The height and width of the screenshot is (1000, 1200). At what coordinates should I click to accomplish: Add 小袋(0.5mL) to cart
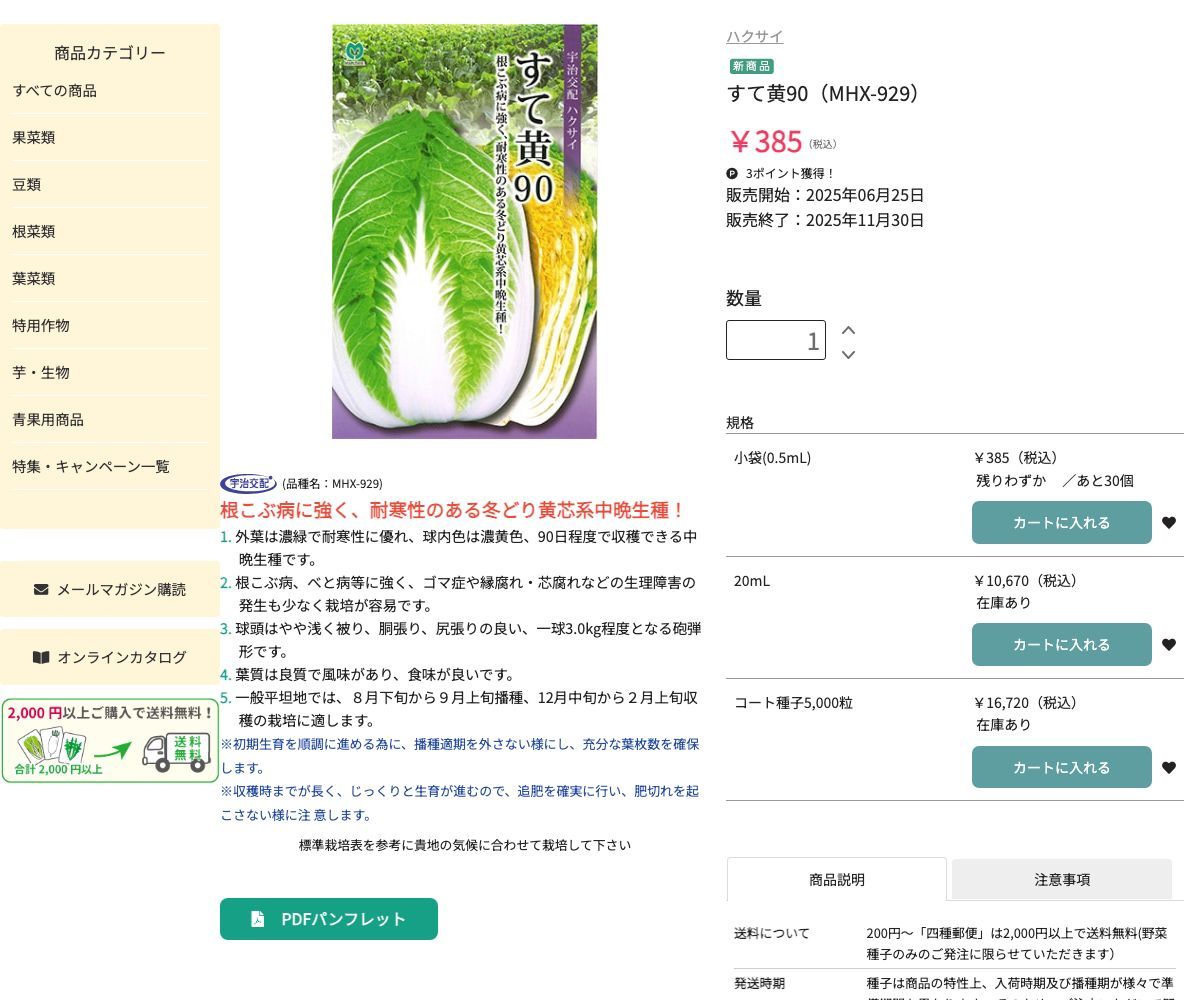[x=1061, y=523]
